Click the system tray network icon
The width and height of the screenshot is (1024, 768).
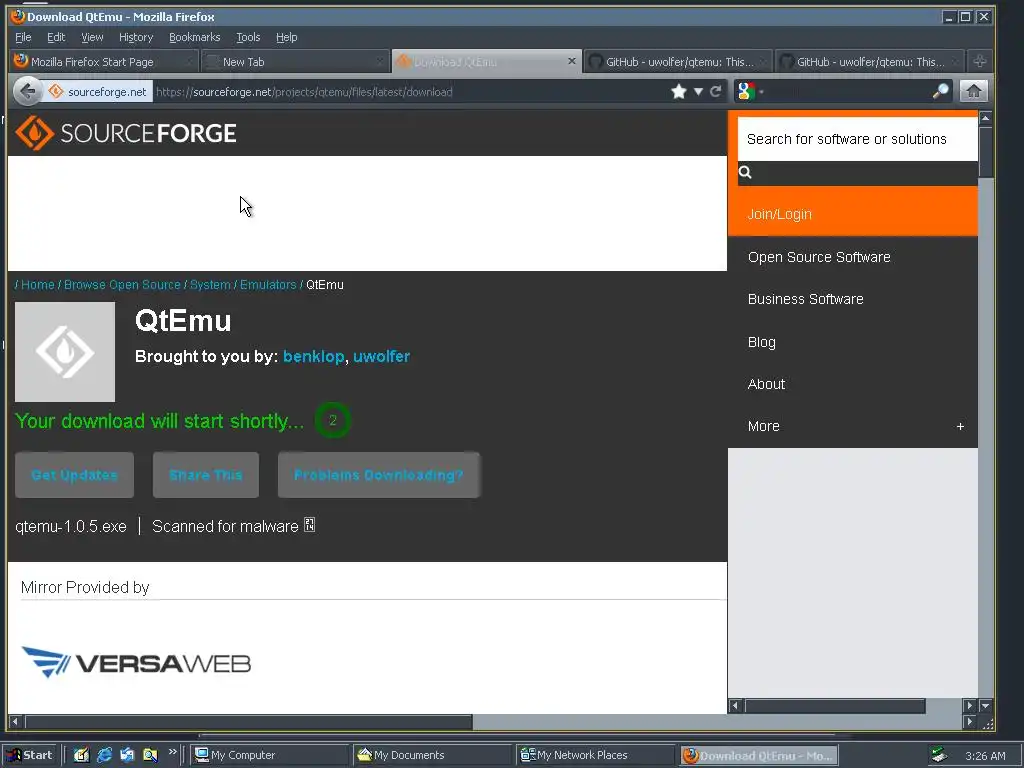(x=939, y=755)
